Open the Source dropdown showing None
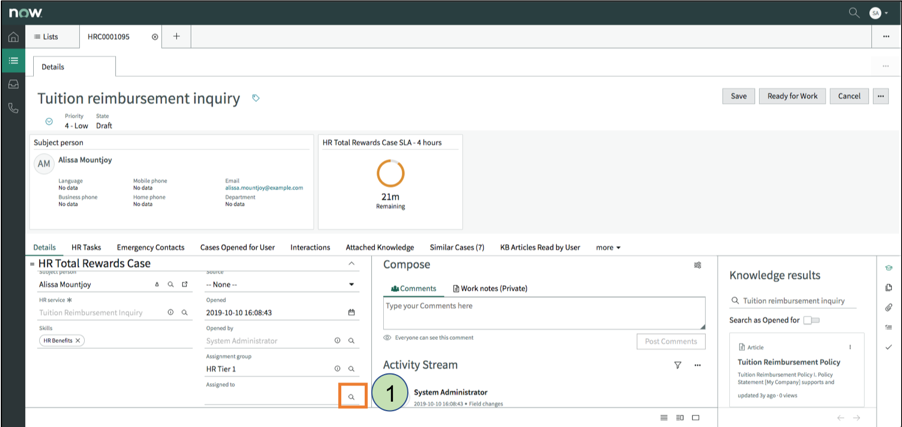Viewport: 902px width, 427px height. pos(280,284)
